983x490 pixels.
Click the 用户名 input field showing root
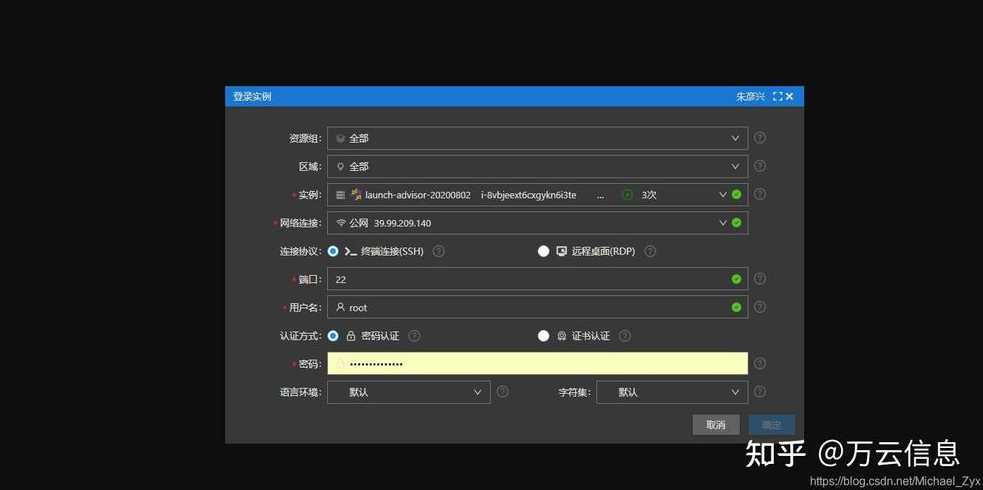click(x=537, y=308)
